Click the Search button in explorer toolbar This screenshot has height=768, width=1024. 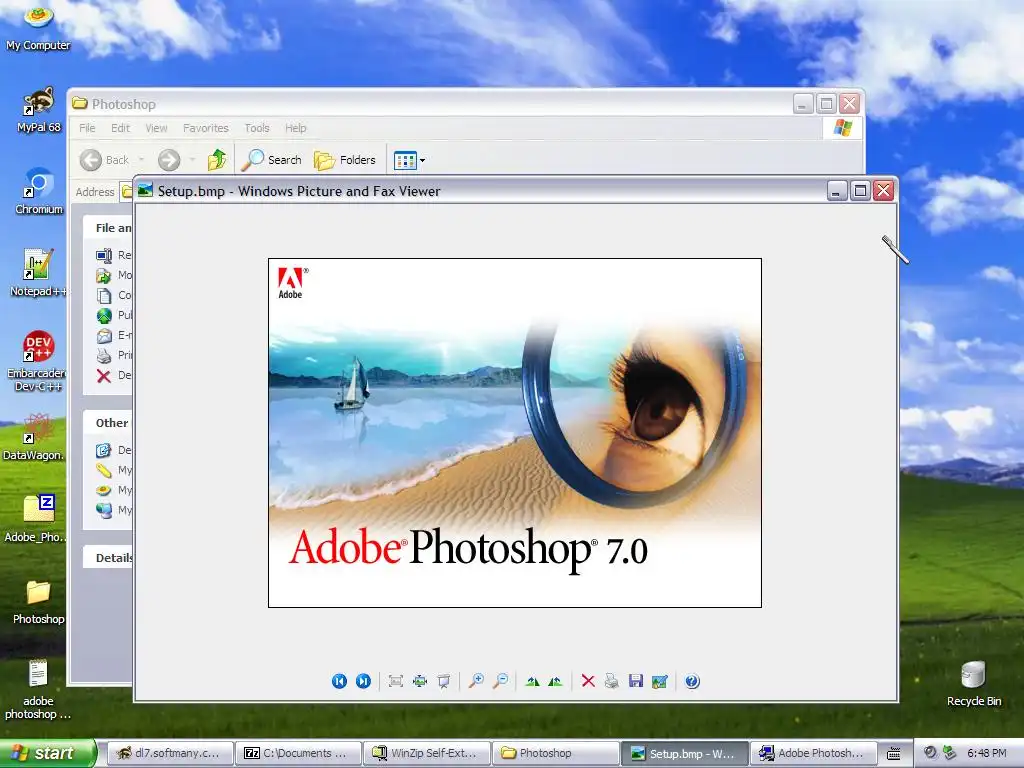click(x=272, y=160)
